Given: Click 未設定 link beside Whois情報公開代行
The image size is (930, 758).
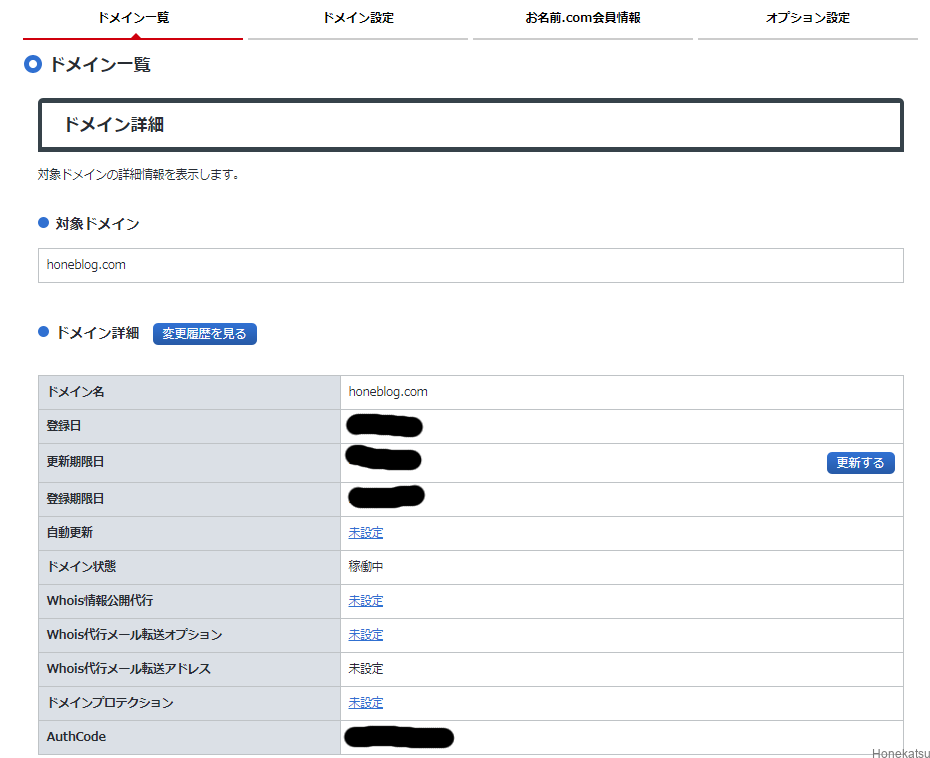Looking at the screenshot, I should [x=365, y=601].
